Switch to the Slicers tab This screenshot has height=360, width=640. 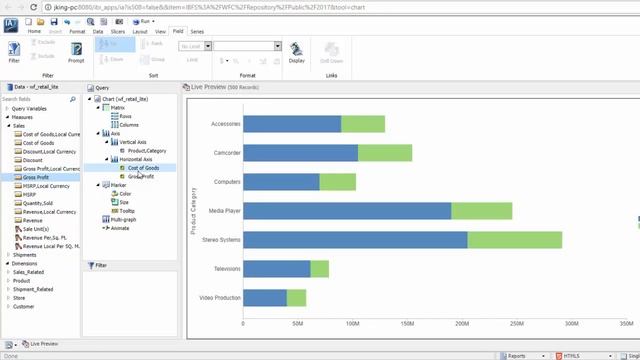pos(118,31)
